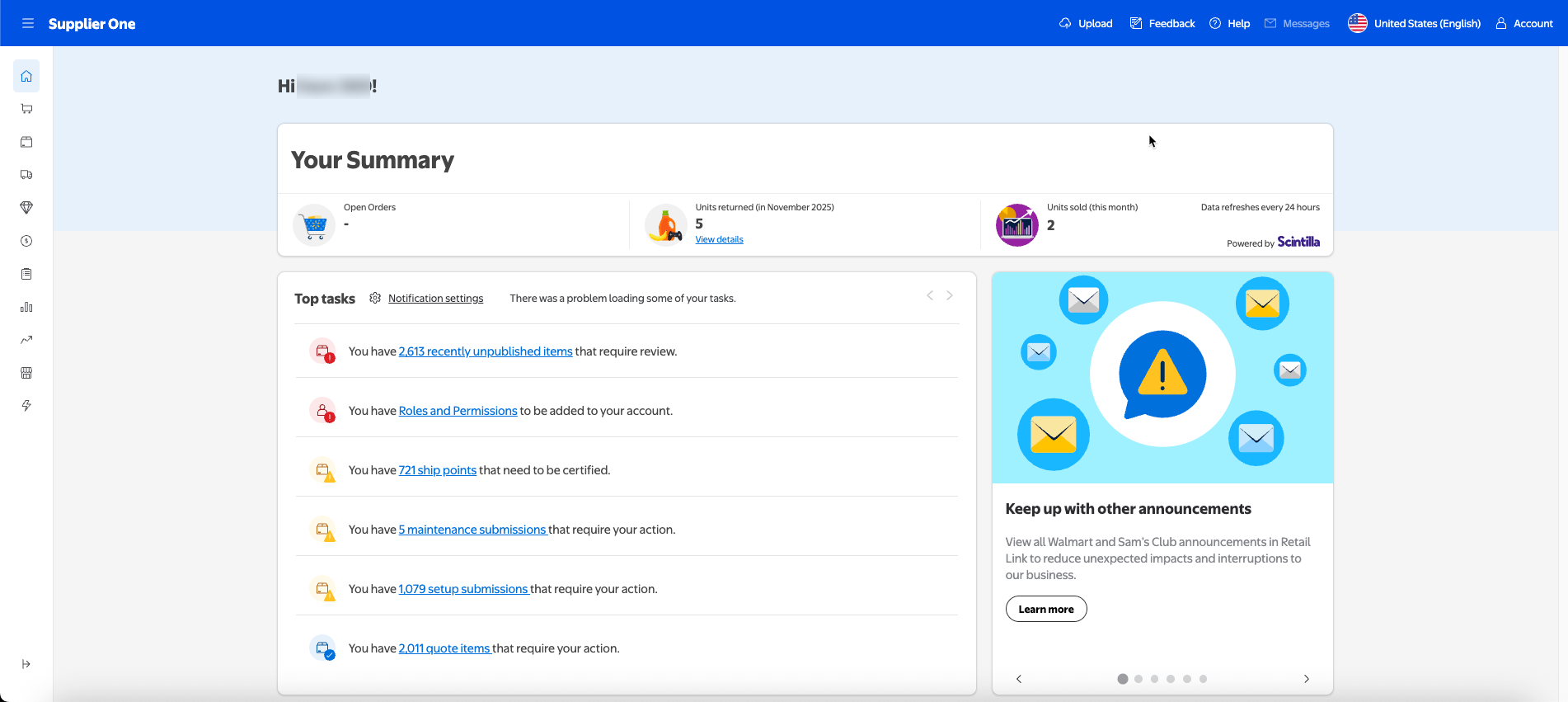Open Messages from the top bar

pyautogui.click(x=1297, y=23)
